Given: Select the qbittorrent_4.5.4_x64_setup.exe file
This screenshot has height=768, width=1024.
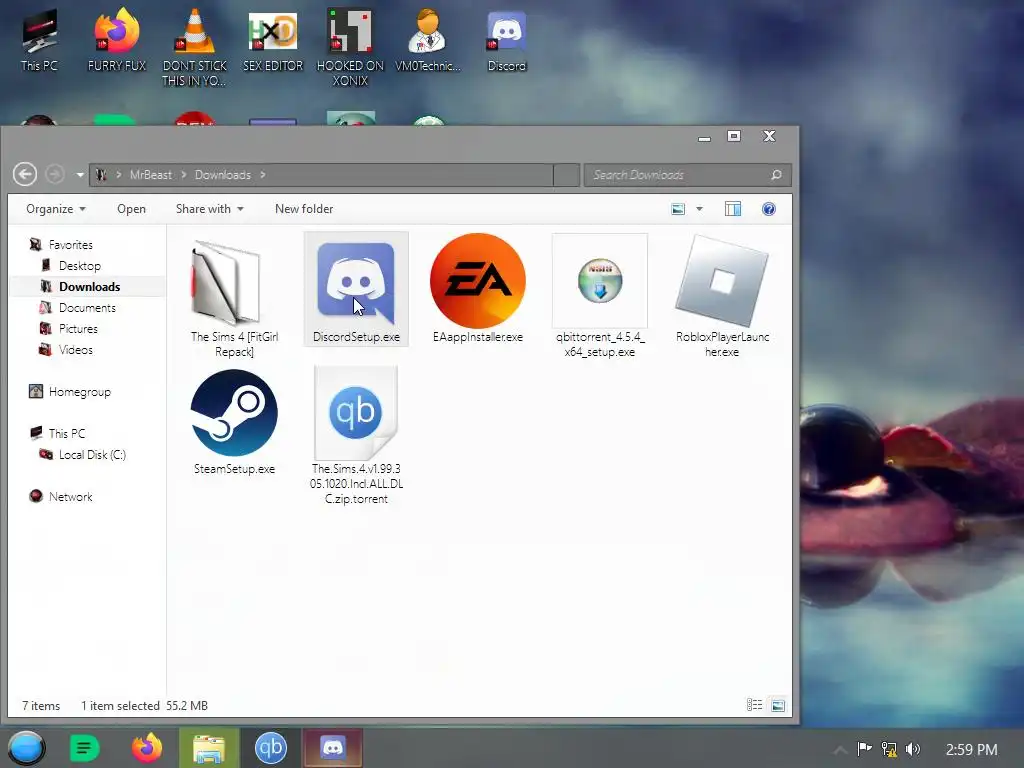Looking at the screenshot, I should pos(600,296).
